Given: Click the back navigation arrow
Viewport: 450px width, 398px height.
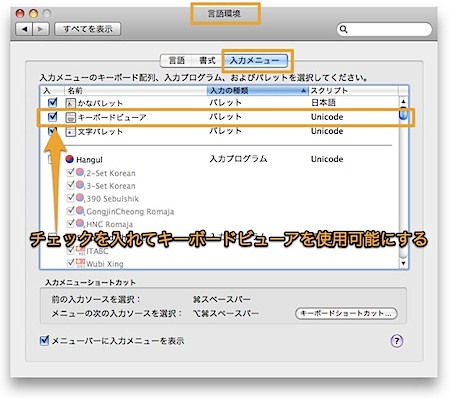Looking at the screenshot, I should point(24,29).
